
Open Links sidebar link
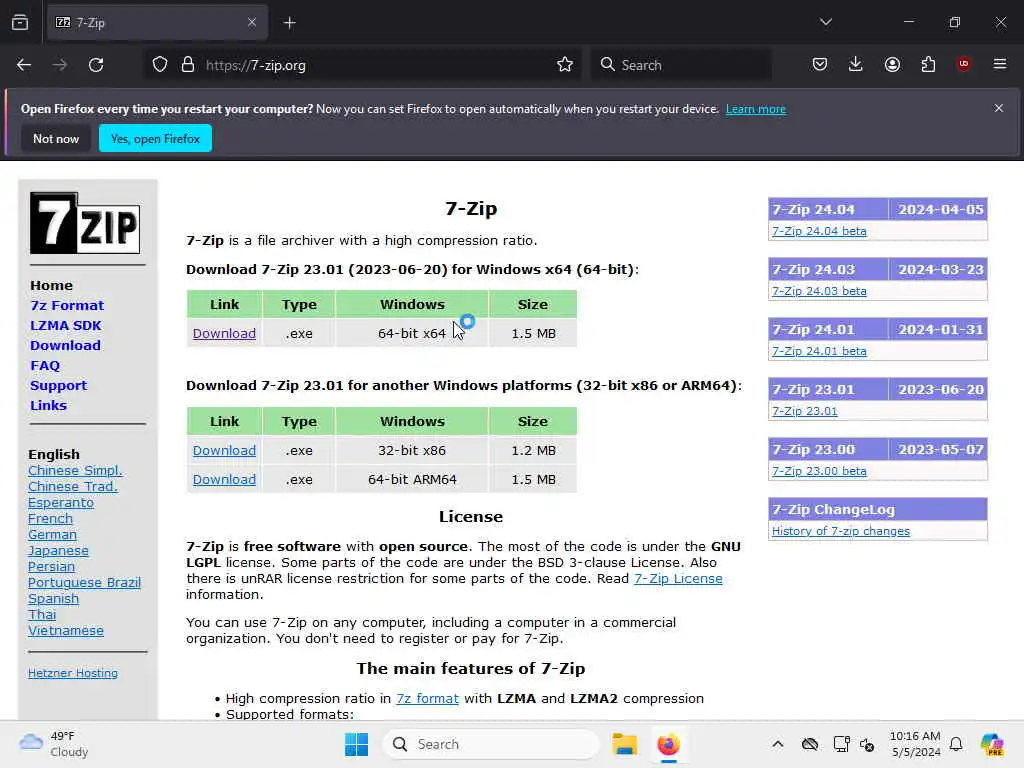(x=48, y=406)
